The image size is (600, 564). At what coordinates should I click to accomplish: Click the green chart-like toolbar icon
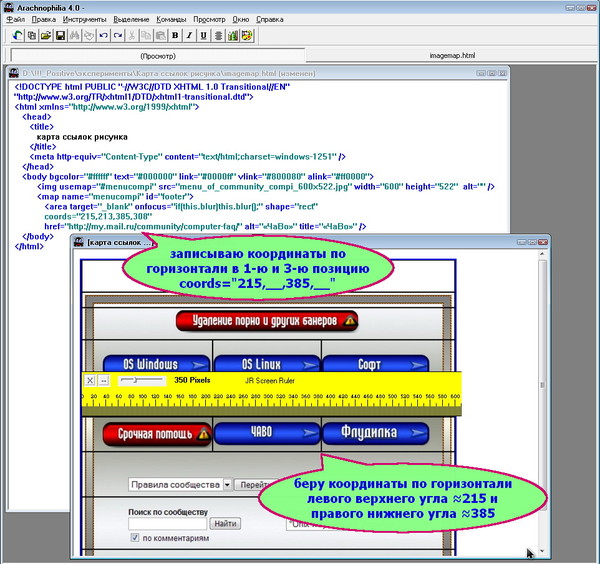(x=233, y=36)
